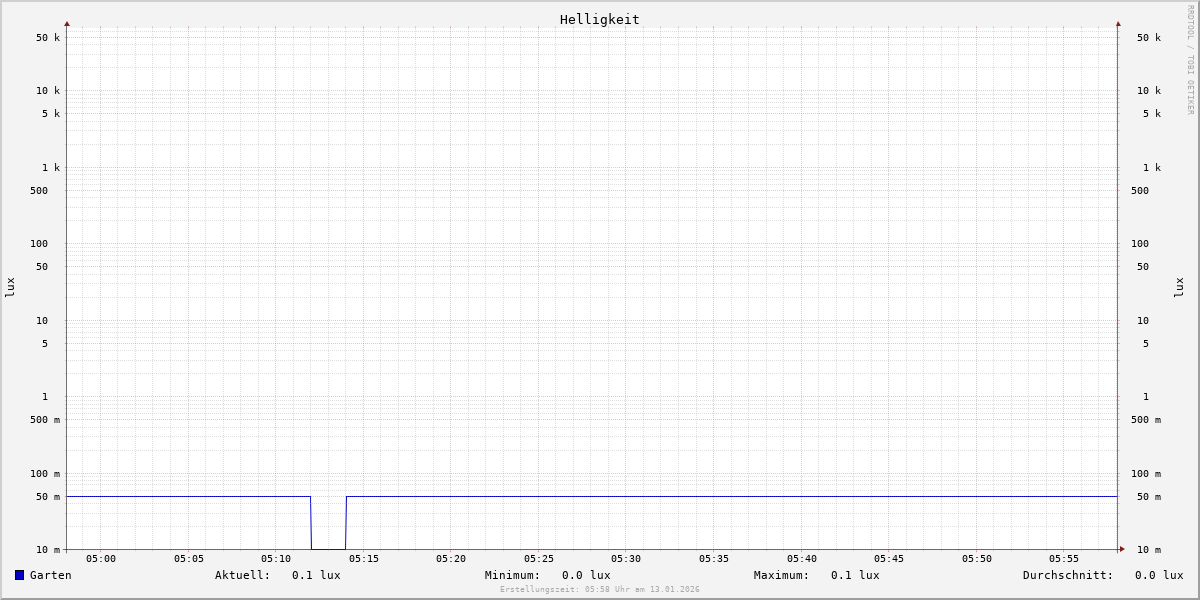The image size is (1200, 600).
Task: Click the 05:45 time axis label
Action: pyautogui.click(x=889, y=559)
